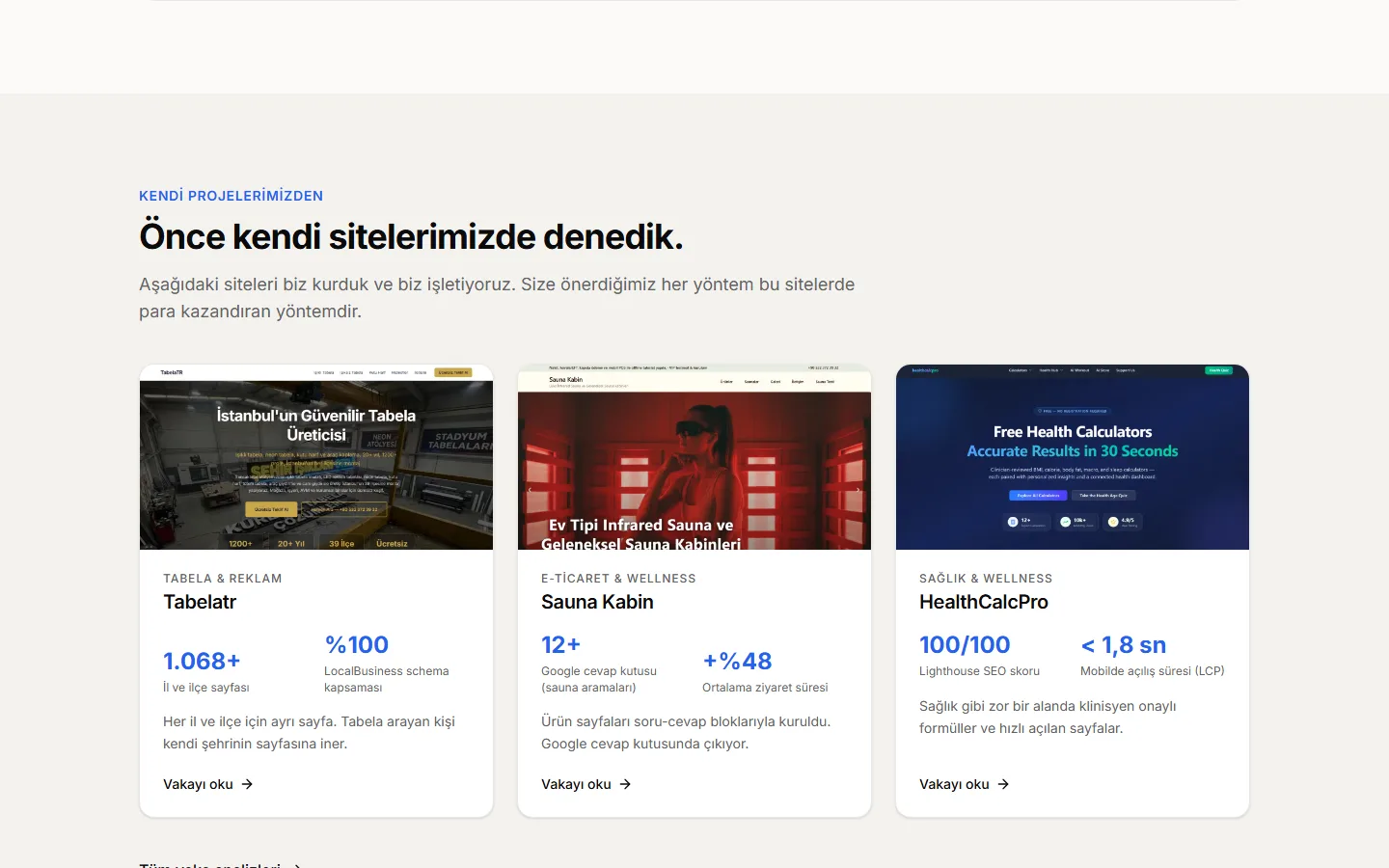
Task: Click the 'Mobilde açılış süresi (LCP)' label
Action: (1153, 671)
